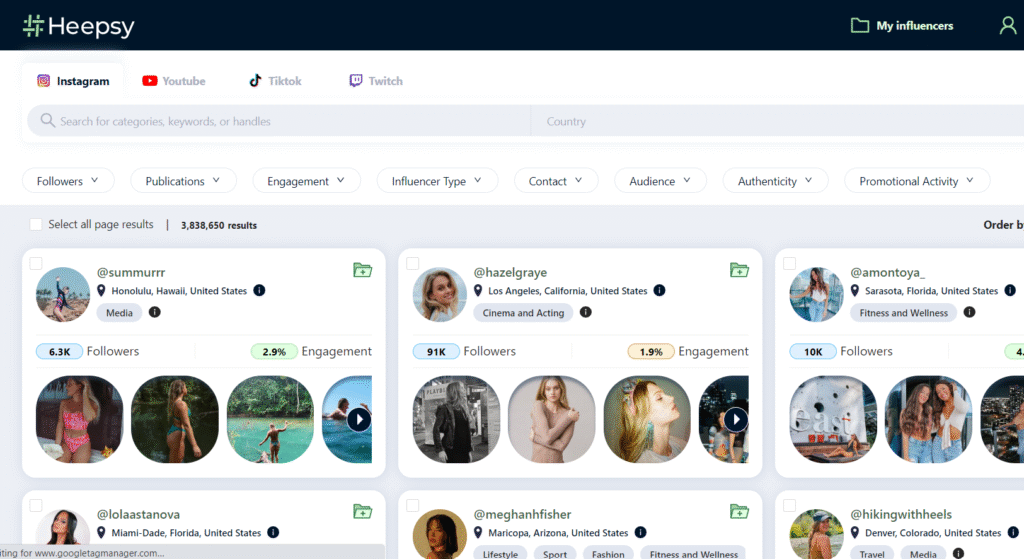
Task: Tick the checkbox on @amontoya_ card
Action: pos(790,263)
